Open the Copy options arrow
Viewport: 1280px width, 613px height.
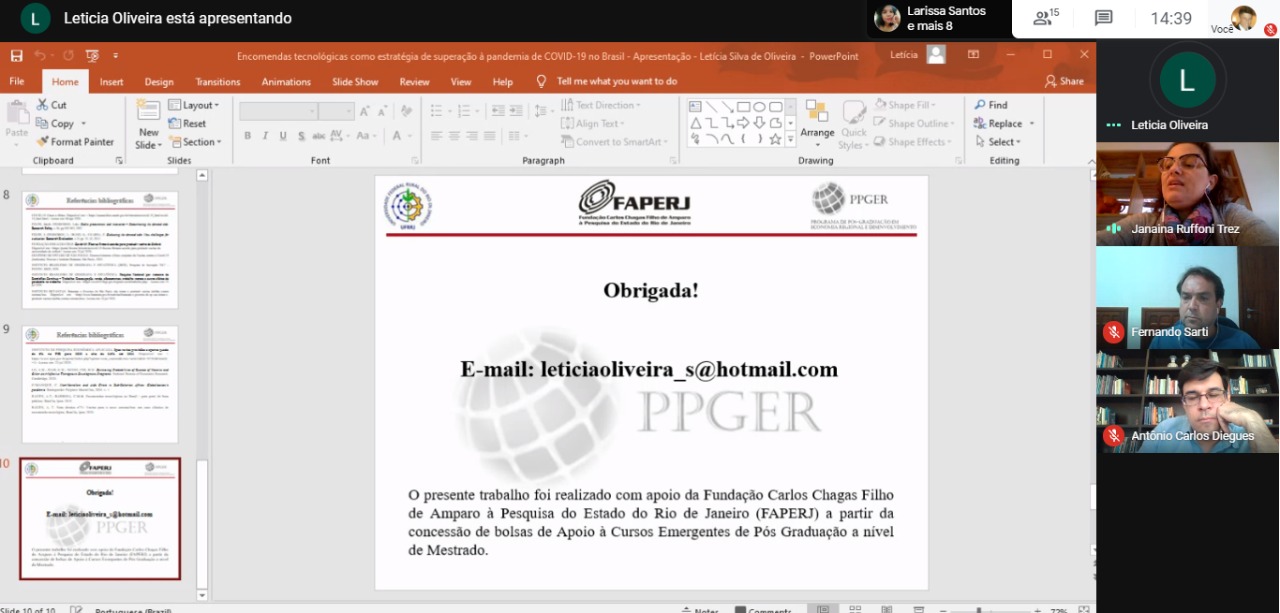[x=84, y=124]
